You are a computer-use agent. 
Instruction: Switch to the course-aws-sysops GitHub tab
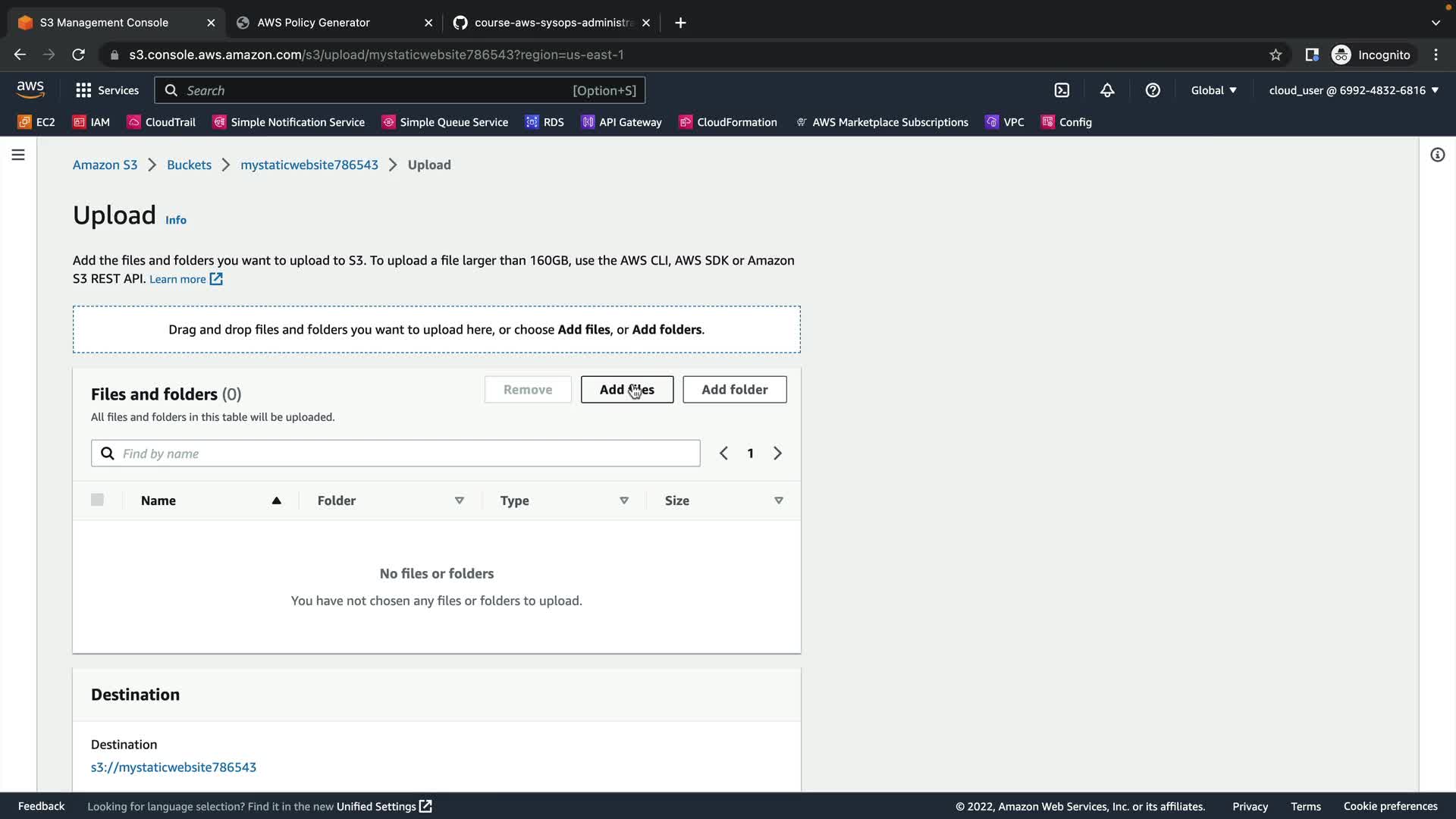tap(553, 23)
